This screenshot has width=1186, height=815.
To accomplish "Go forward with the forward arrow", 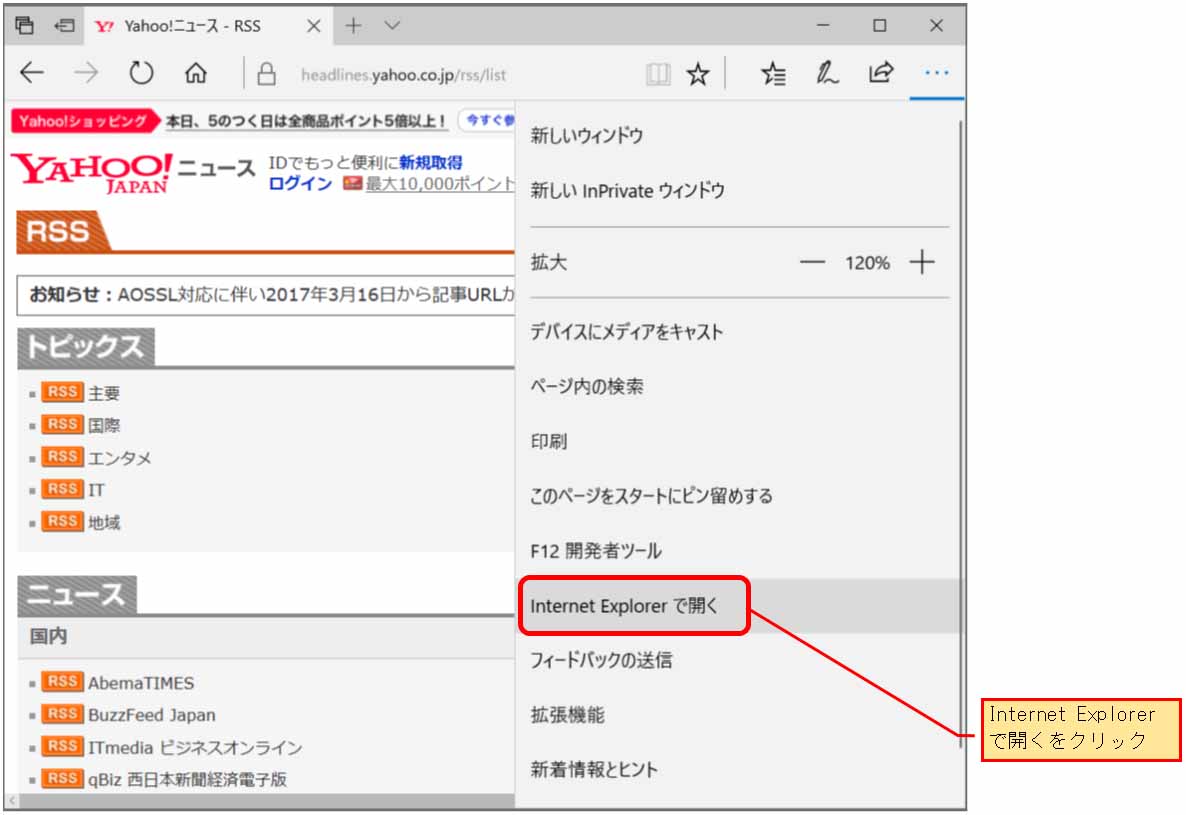I will 86,73.
